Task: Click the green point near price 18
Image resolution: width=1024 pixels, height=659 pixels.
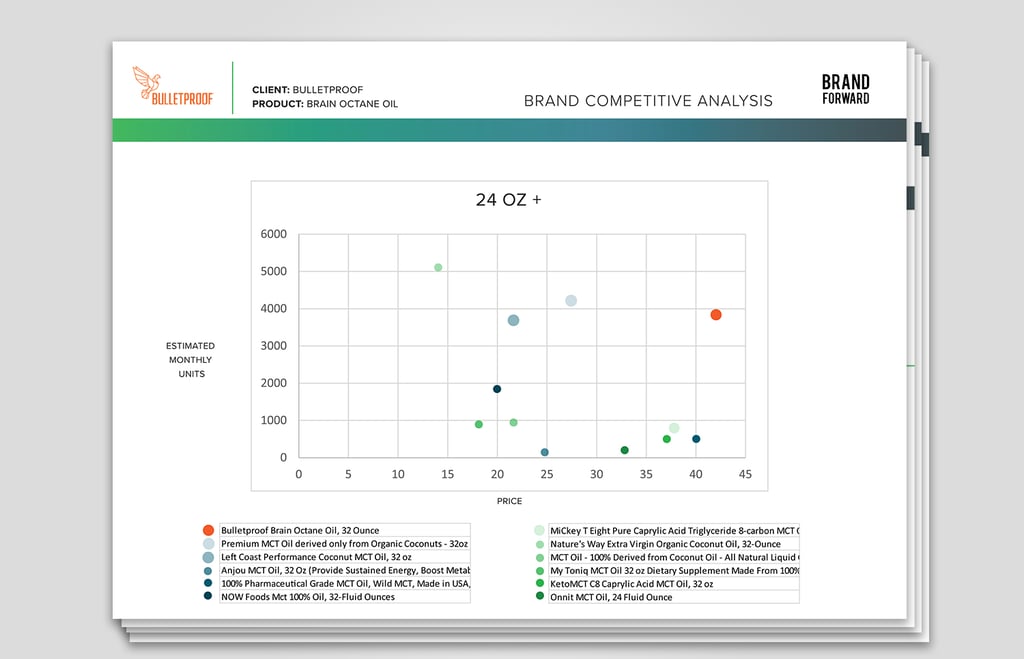Action: pyautogui.click(x=479, y=425)
